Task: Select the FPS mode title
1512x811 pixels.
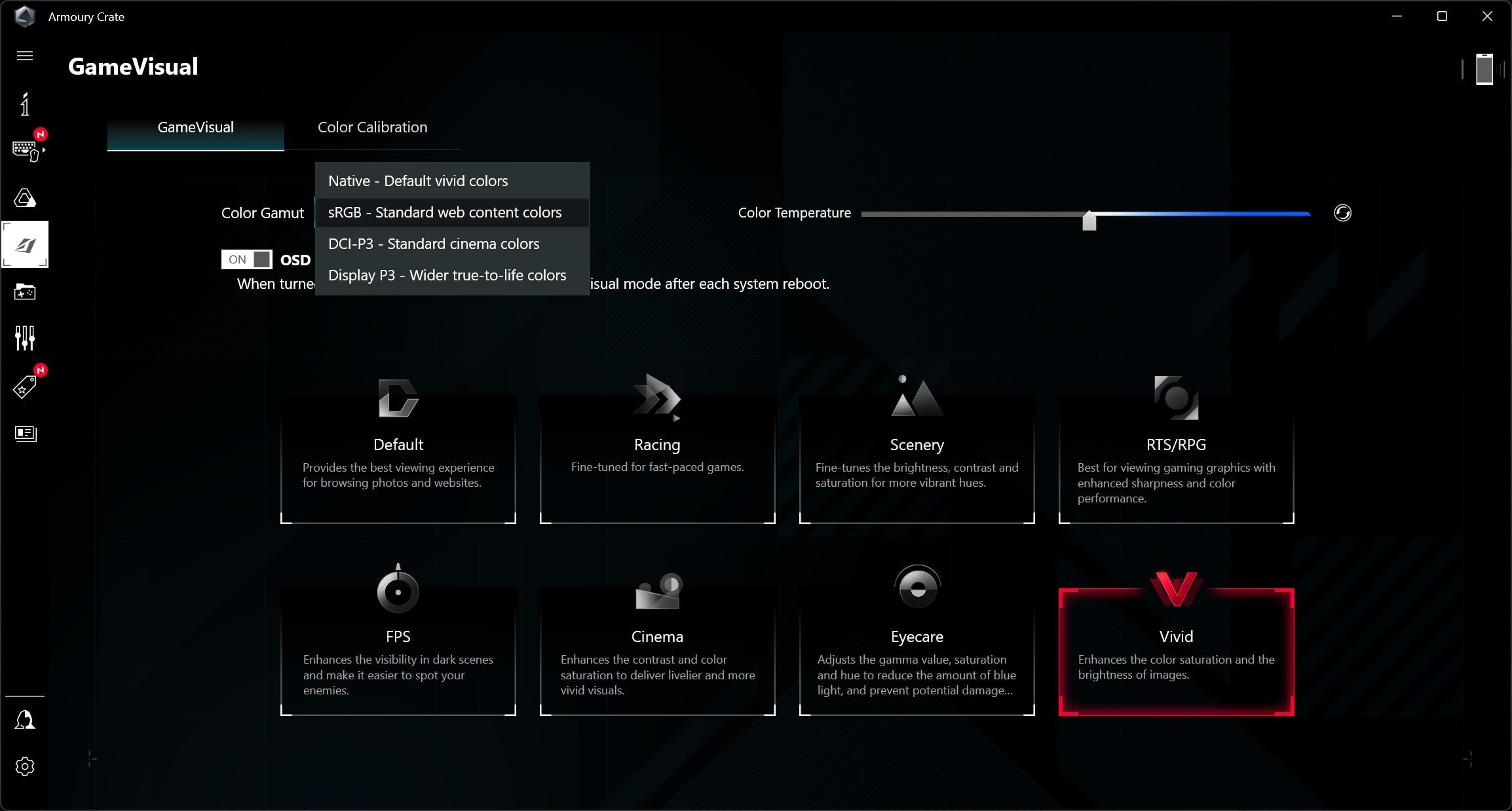Action: (398, 637)
